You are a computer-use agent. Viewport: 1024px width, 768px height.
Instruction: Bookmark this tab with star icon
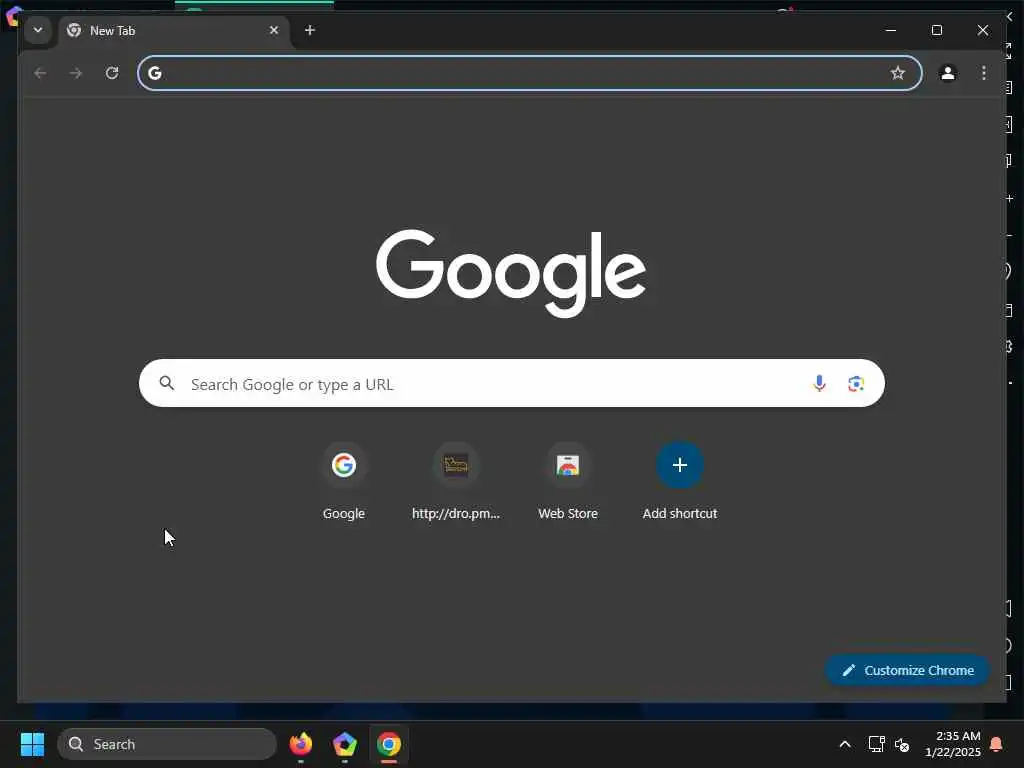[x=898, y=73]
